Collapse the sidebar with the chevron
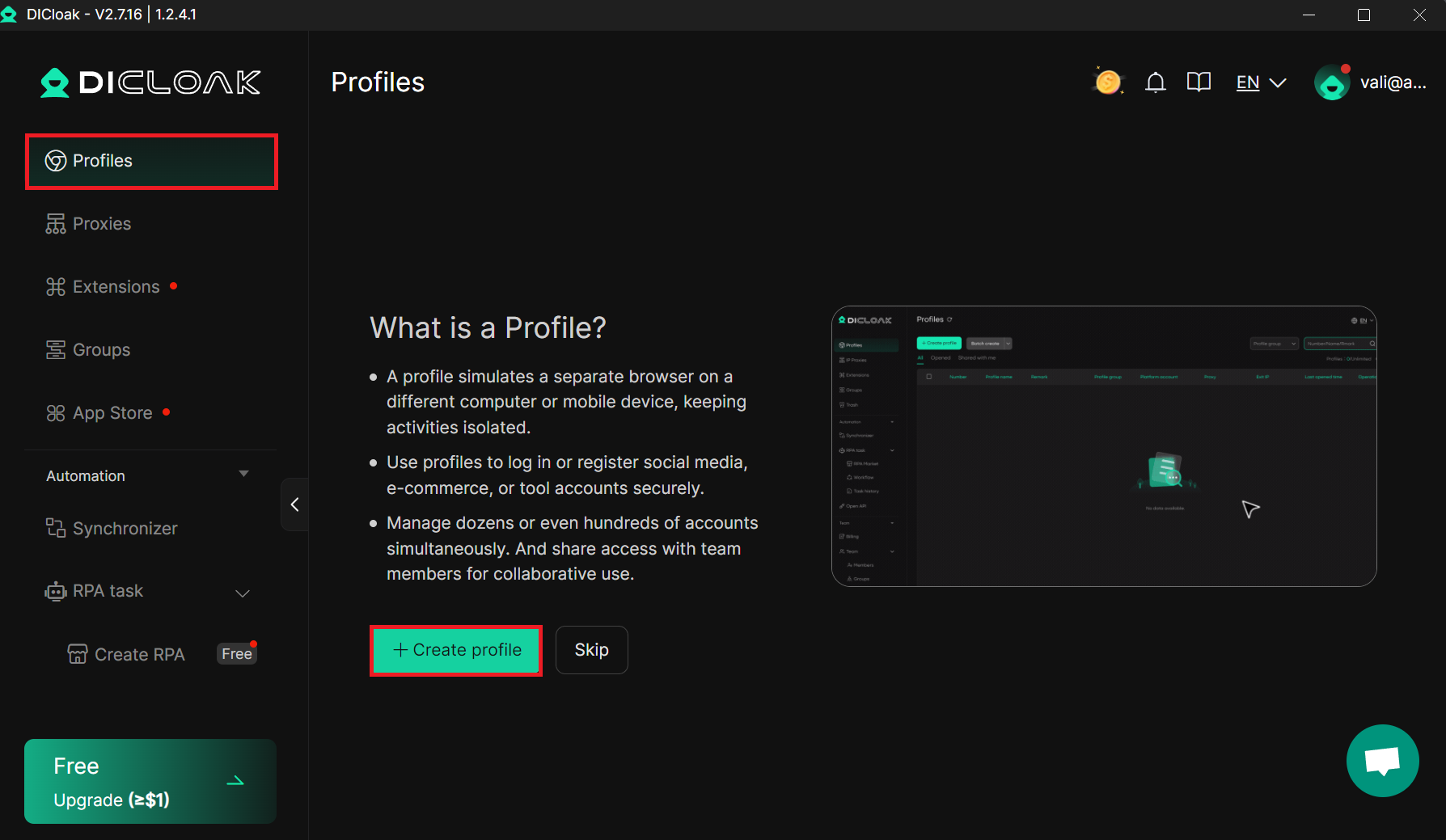 (294, 504)
